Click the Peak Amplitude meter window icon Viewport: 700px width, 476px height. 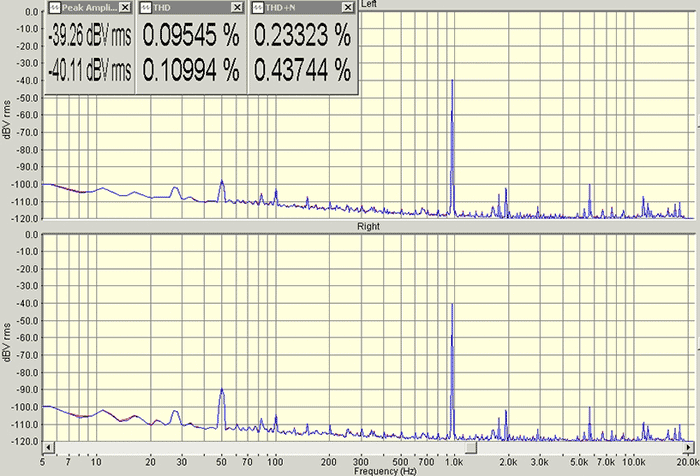pyautogui.click(x=54, y=7)
